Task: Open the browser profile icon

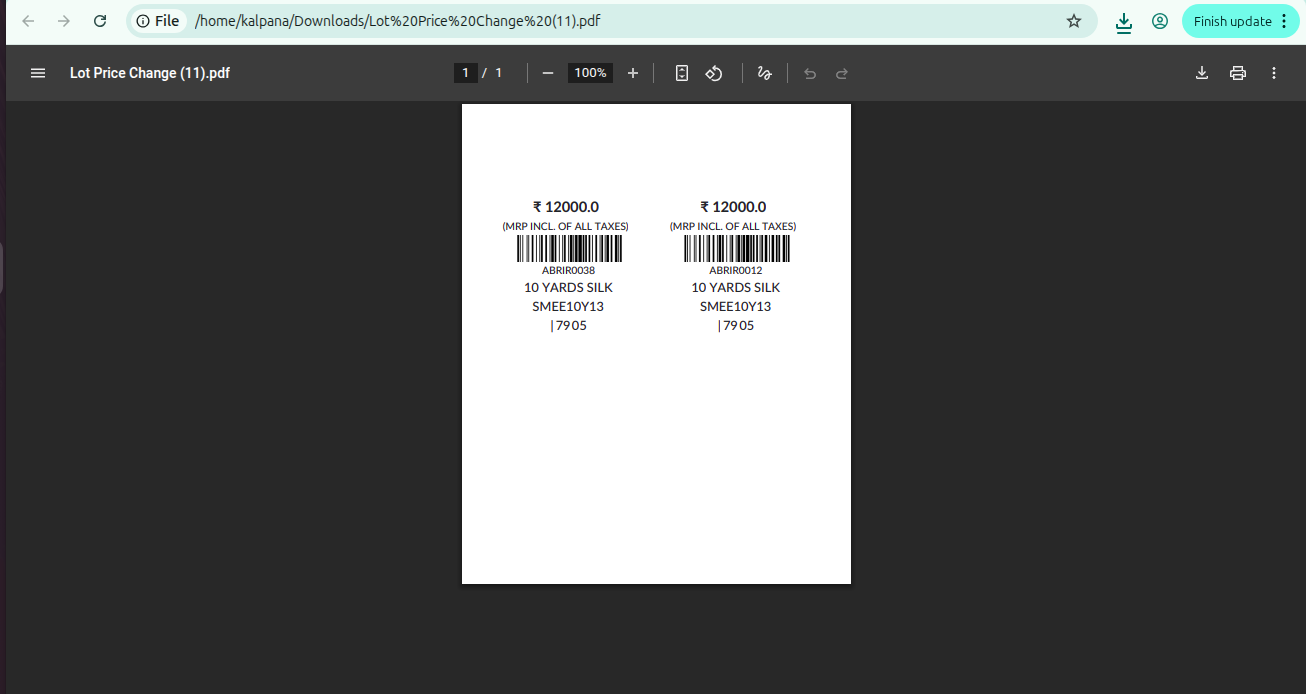Action: pyautogui.click(x=1160, y=21)
